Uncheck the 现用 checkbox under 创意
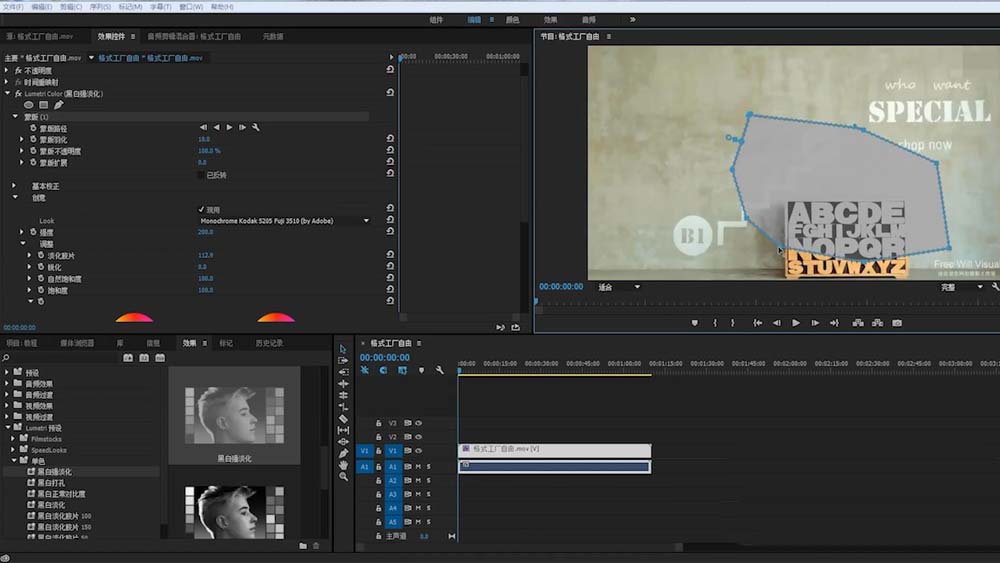 coord(201,209)
